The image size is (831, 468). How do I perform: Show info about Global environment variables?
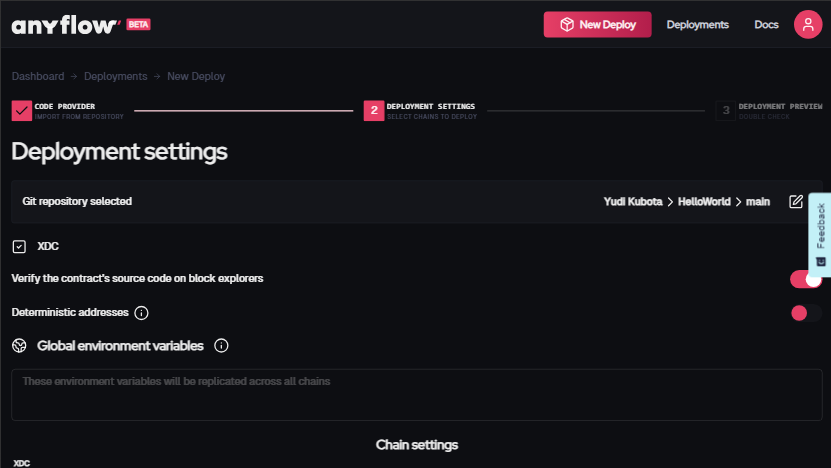(x=222, y=346)
